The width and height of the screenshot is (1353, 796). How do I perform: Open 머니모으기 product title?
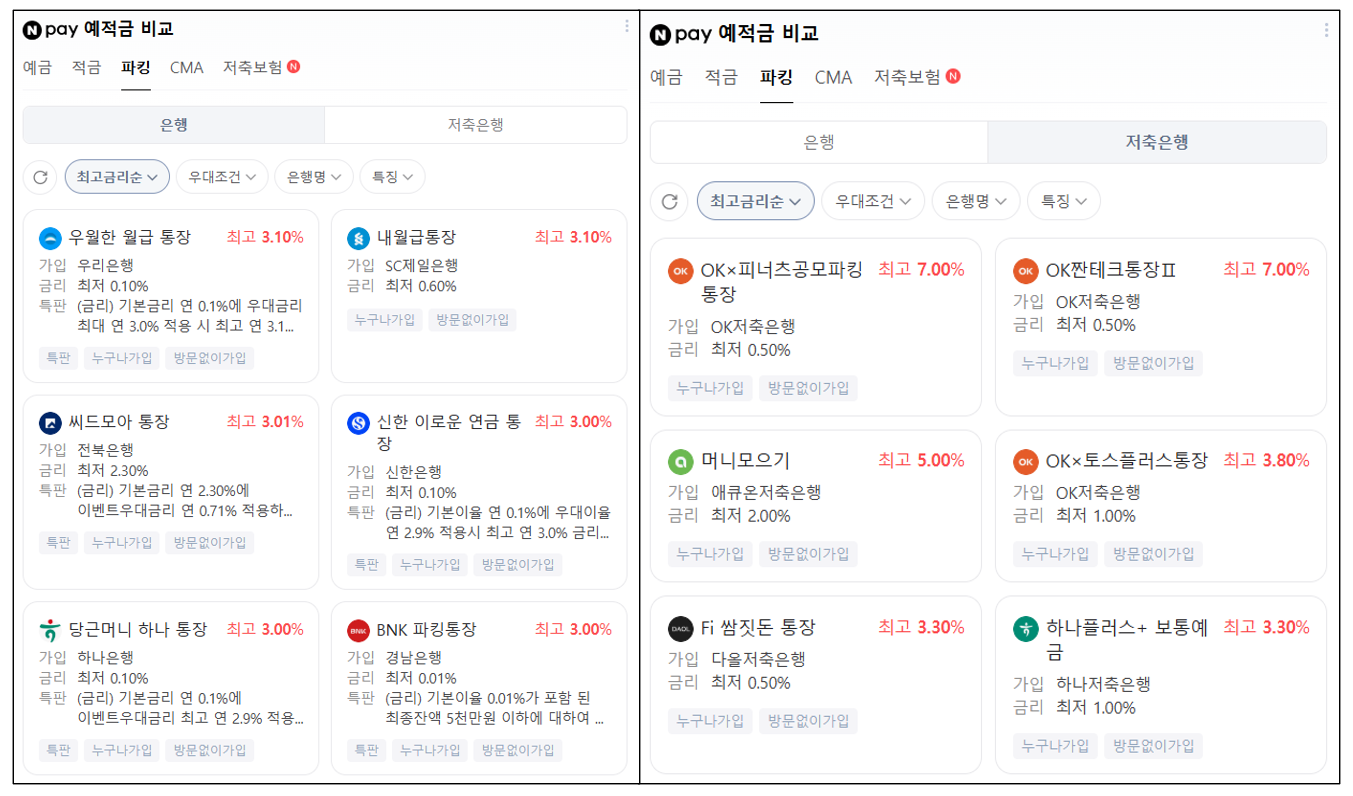click(745, 461)
